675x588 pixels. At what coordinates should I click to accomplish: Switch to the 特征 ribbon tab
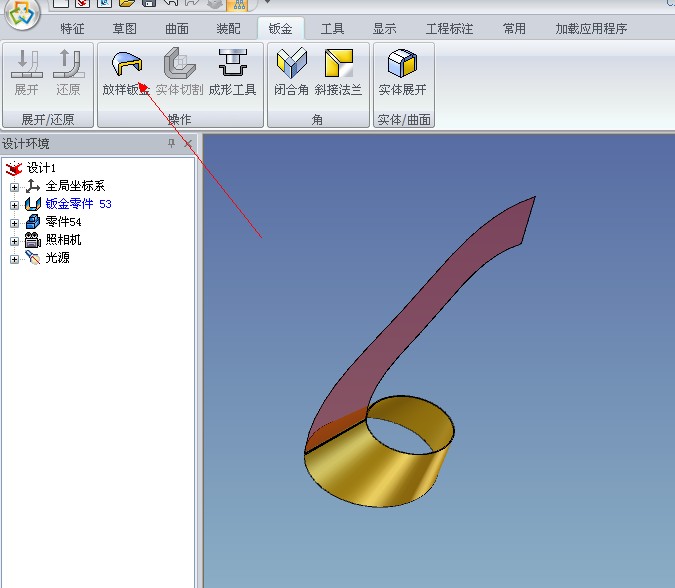[x=72, y=28]
